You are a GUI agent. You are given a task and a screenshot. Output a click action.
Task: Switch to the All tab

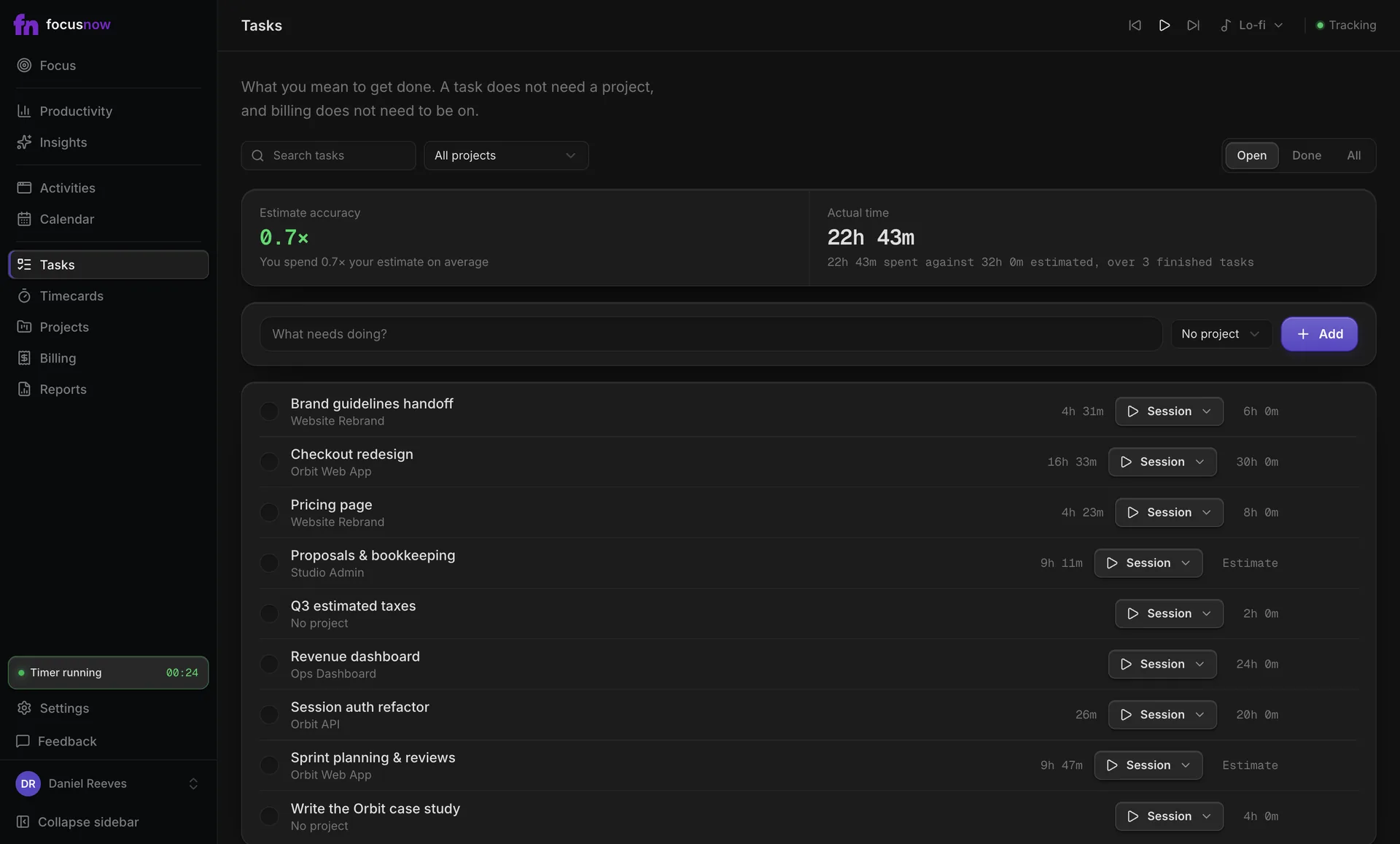point(1353,155)
